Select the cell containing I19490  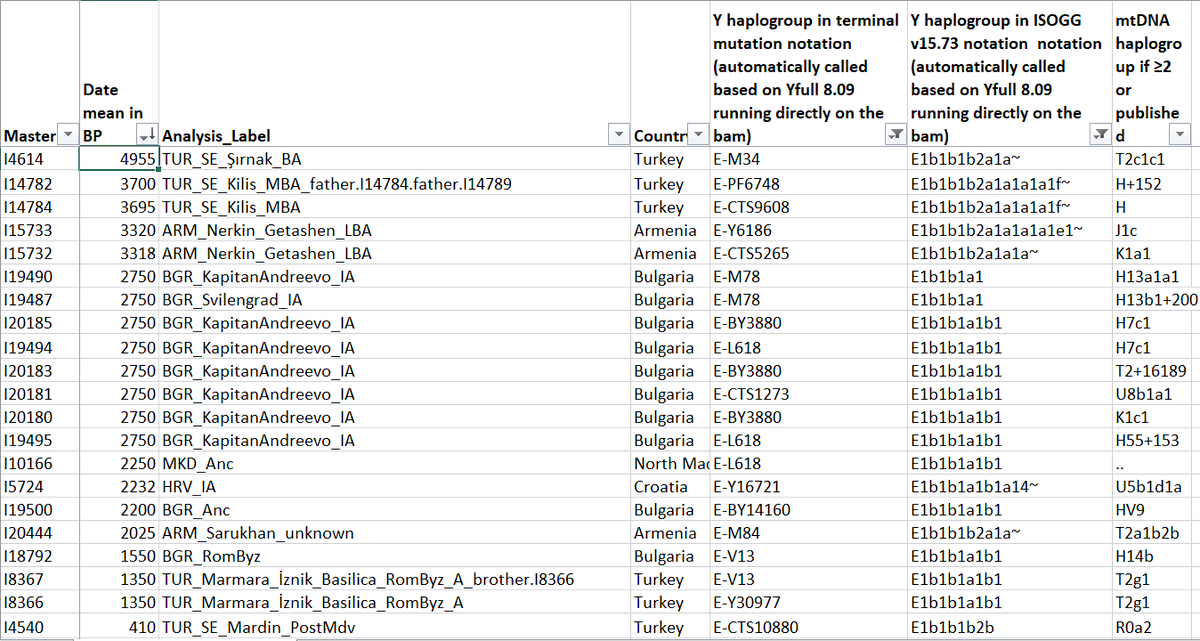pyautogui.click(x=40, y=277)
